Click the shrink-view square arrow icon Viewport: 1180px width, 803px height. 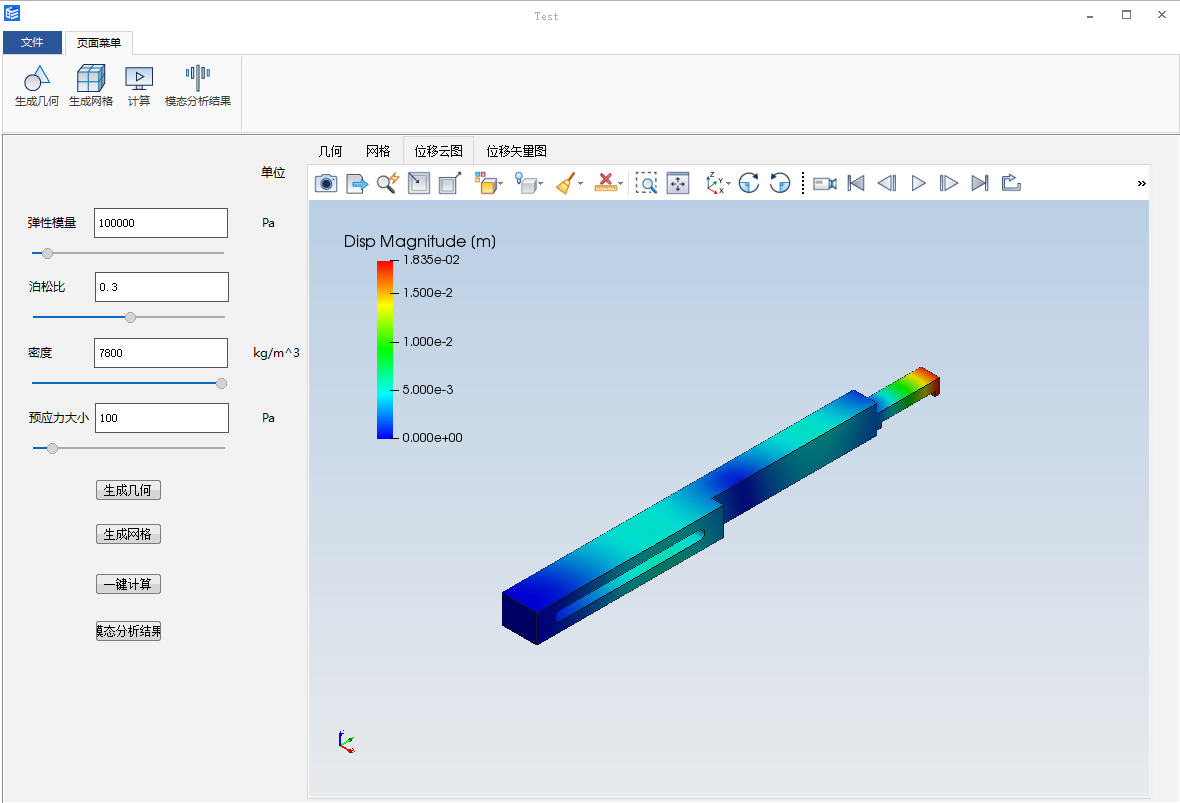pos(418,183)
